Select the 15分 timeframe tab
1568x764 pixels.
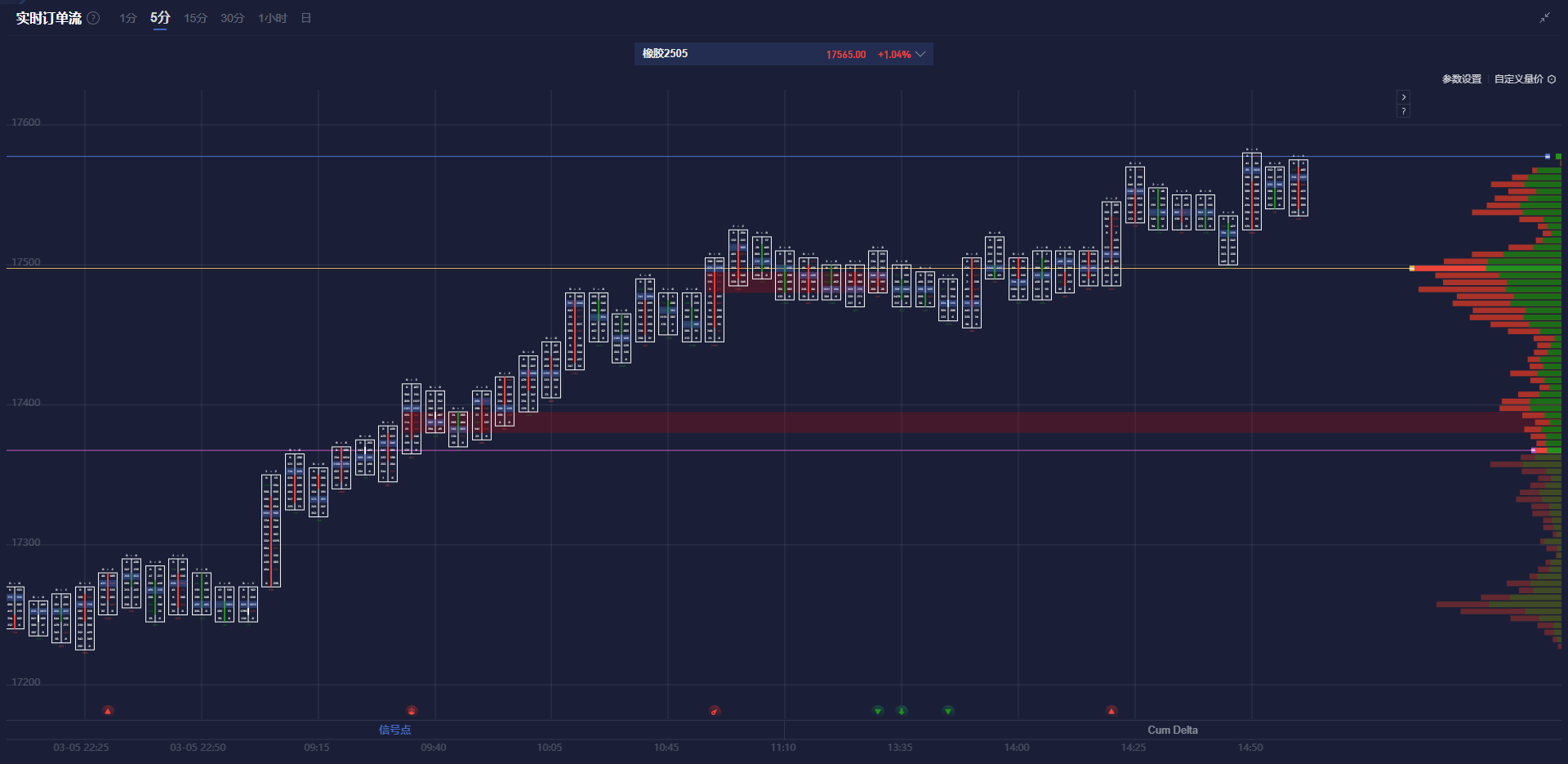coord(195,18)
